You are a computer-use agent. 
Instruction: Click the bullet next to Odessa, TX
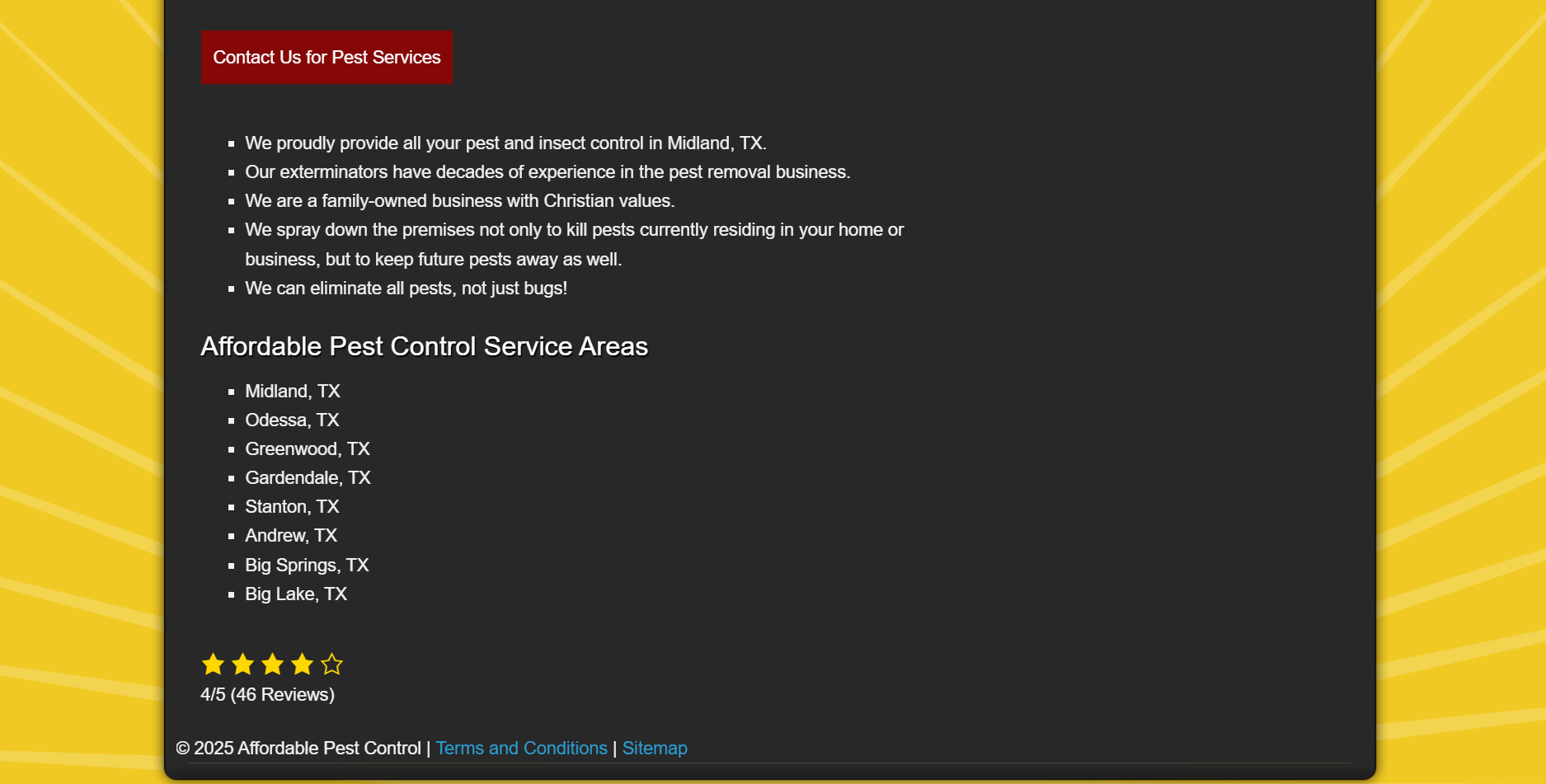pos(232,420)
